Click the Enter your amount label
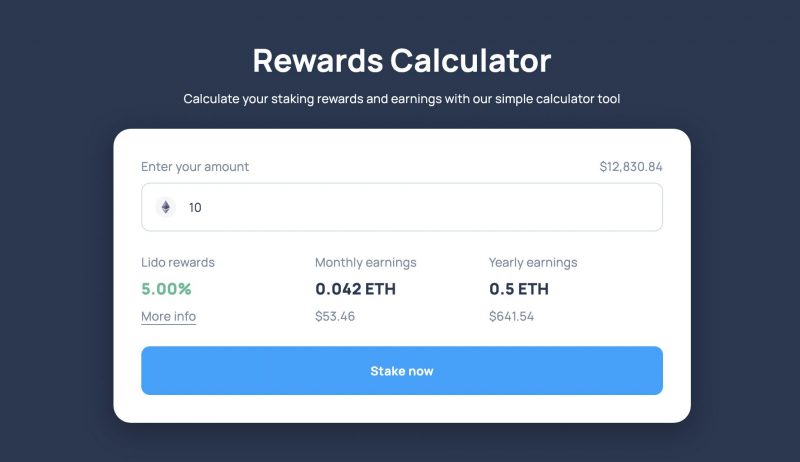The width and height of the screenshot is (800, 462). [195, 167]
